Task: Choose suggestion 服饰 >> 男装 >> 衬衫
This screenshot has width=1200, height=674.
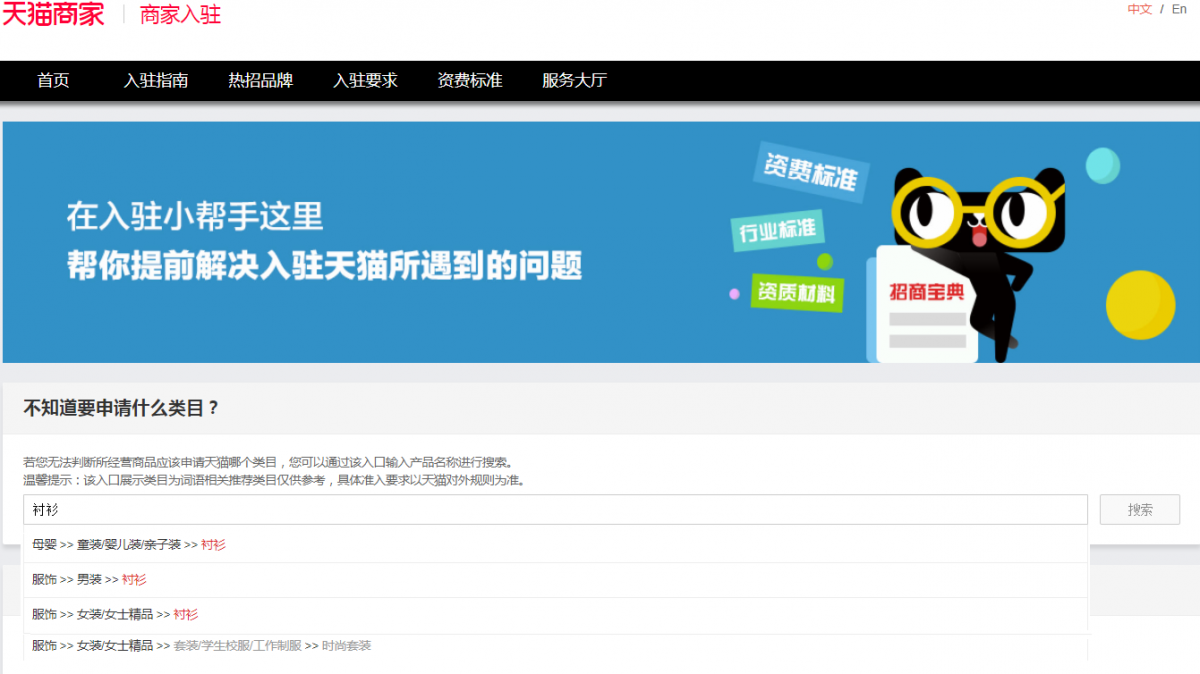Action: (x=555, y=580)
